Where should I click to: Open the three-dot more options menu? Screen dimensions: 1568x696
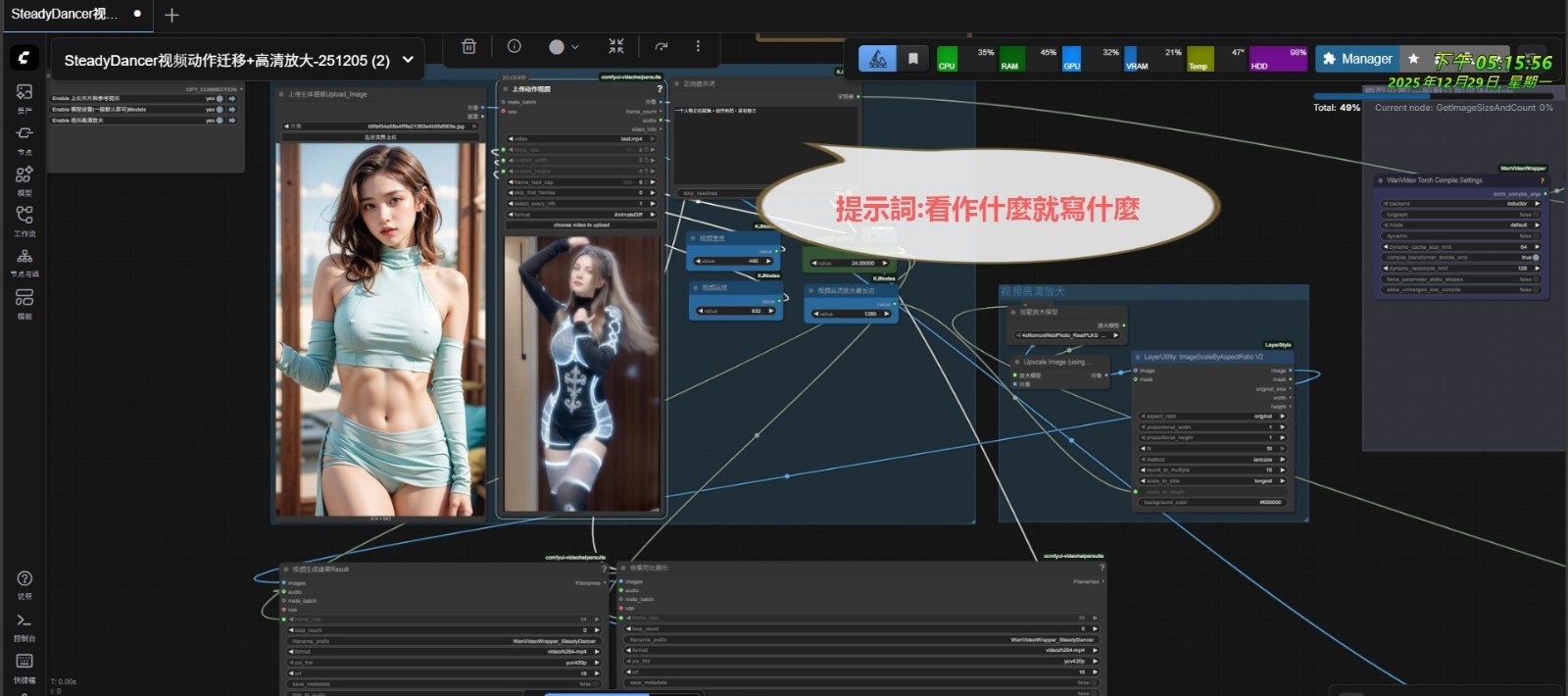[698, 46]
